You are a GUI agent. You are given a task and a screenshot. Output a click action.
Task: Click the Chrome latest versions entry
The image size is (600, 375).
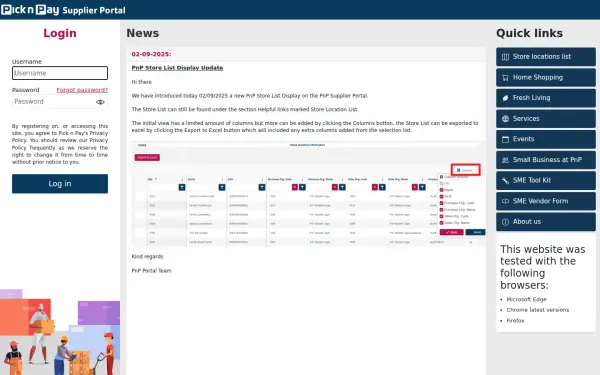pos(538,310)
